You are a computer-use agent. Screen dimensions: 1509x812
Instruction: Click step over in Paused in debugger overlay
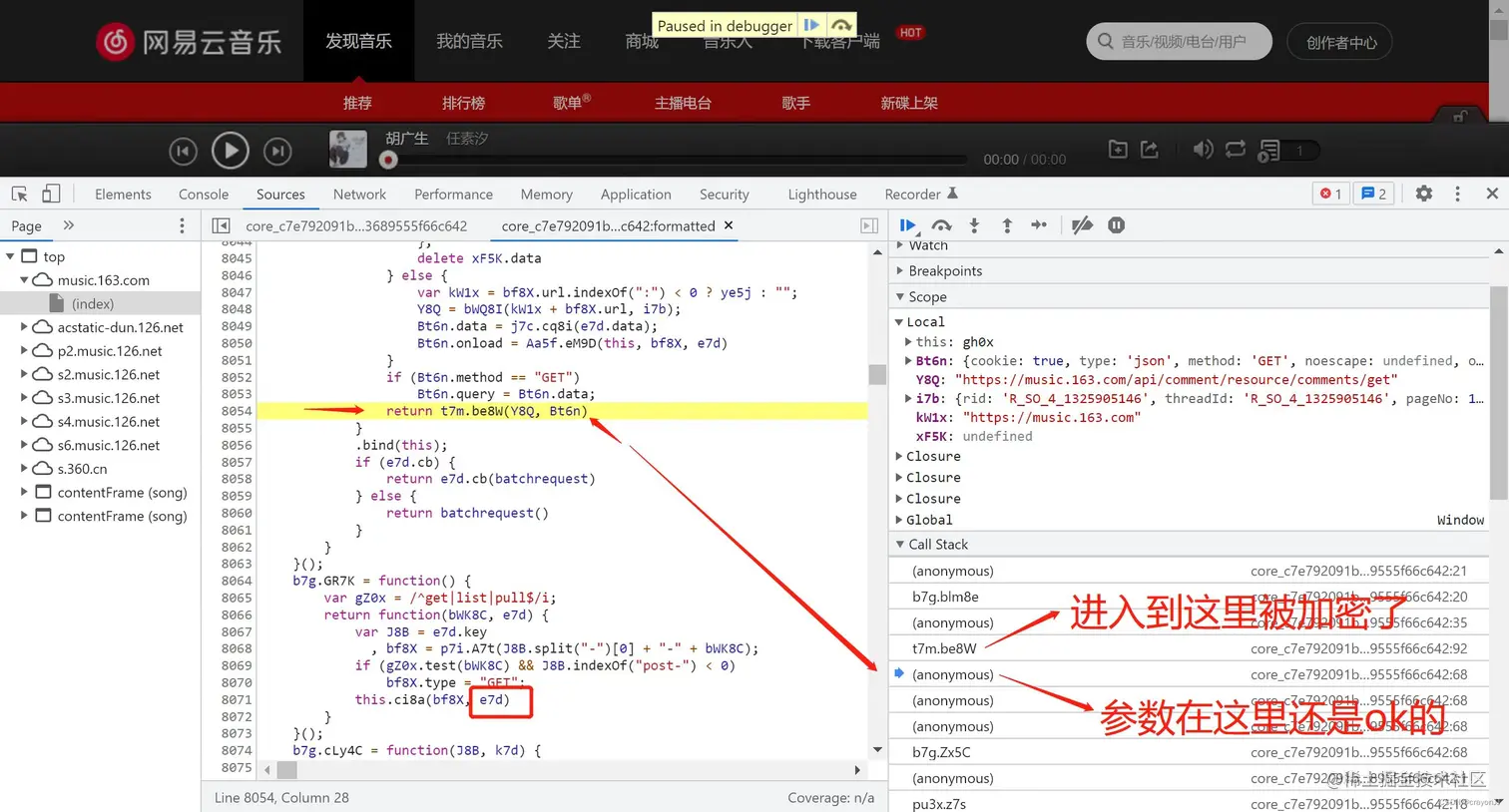click(x=841, y=25)
